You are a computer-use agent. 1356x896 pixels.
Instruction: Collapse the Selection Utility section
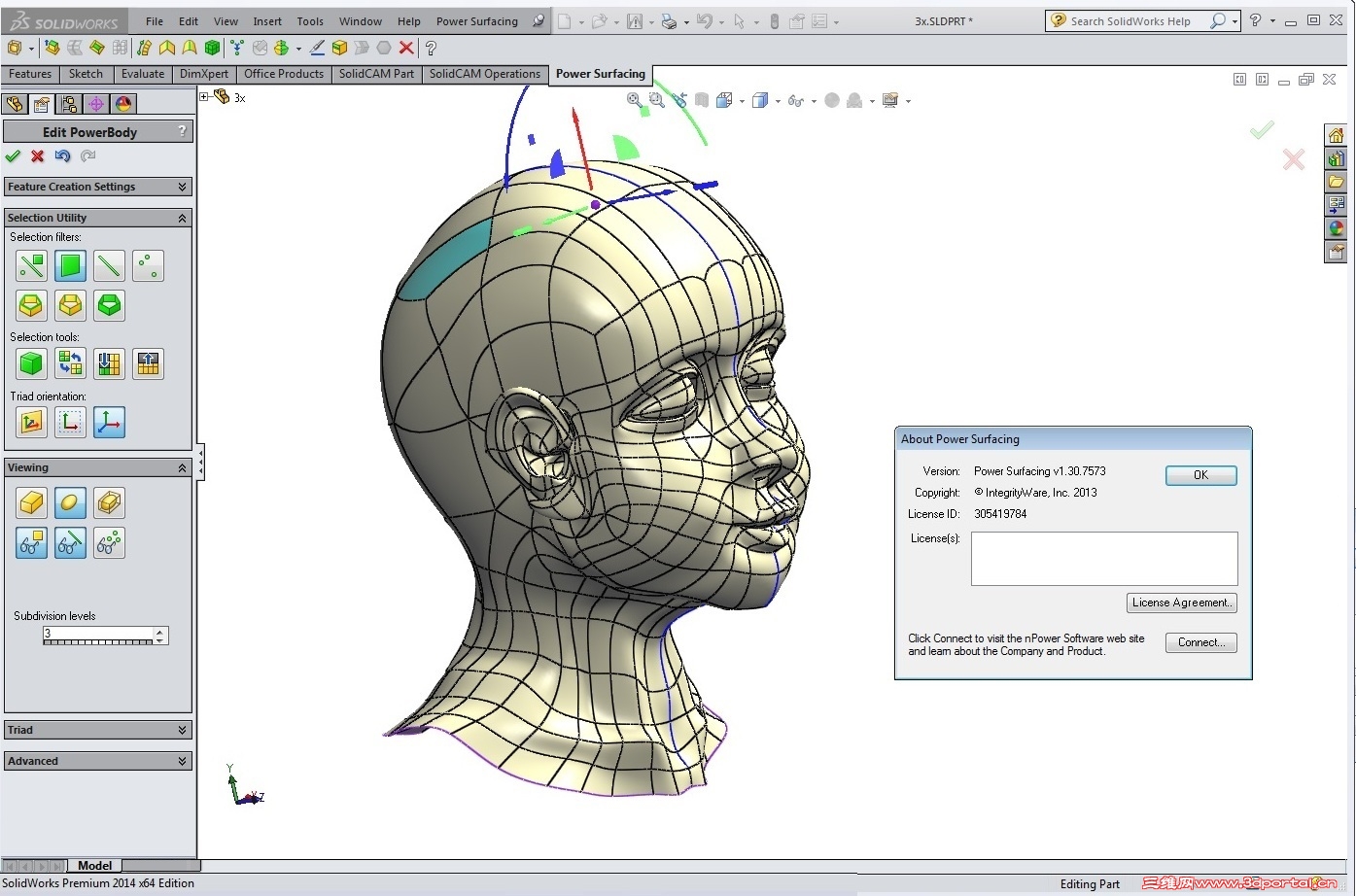coord(97,218)
